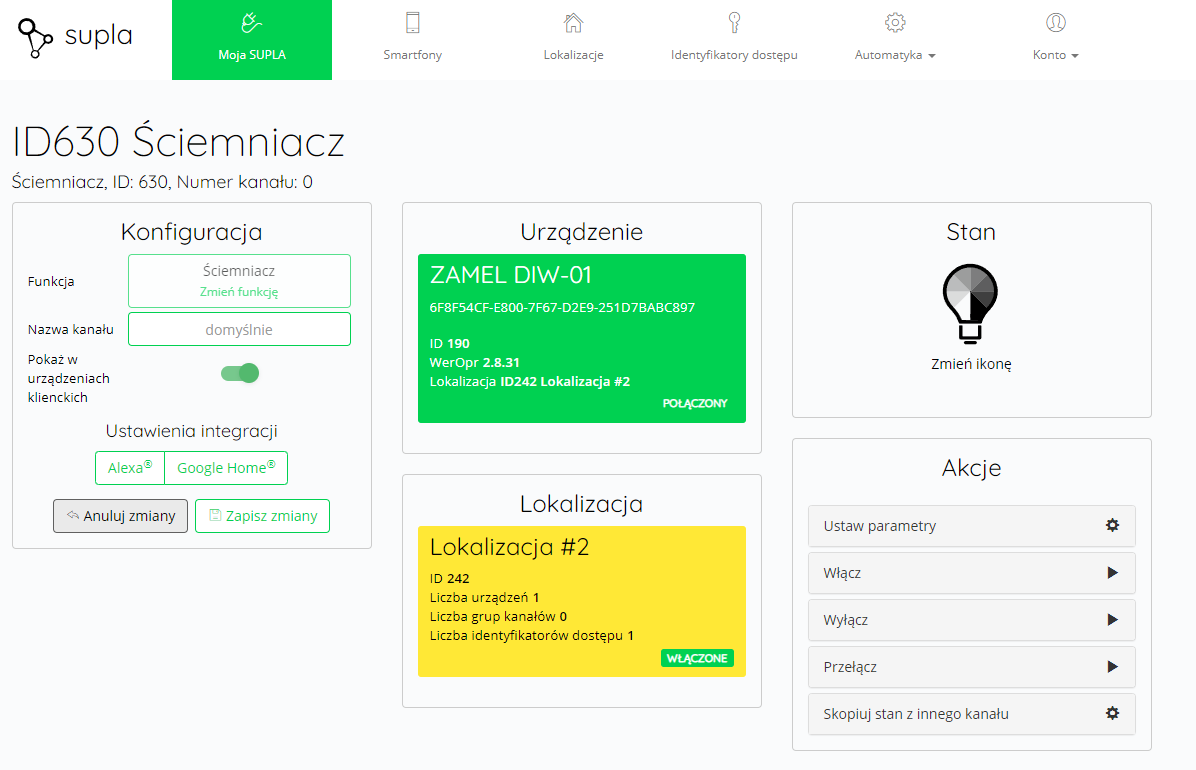Image resolution: width=1196 pixels, height=770 pixels.
Task: Click the gear icon in Ustaw parametry
Action: [x=1112, y=525]
